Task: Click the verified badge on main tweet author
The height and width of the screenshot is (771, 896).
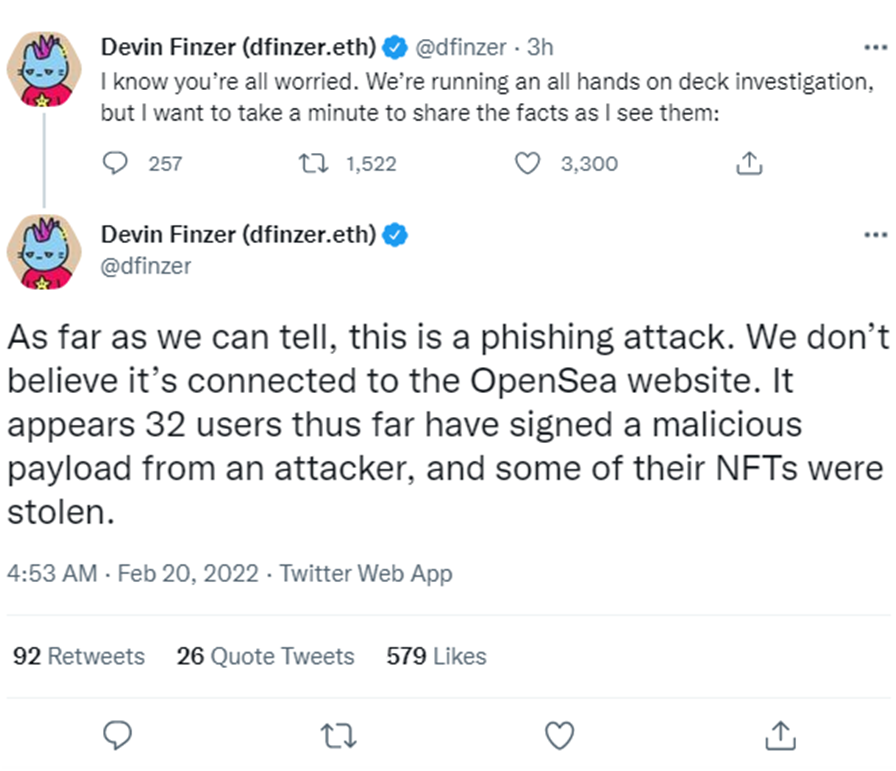Action: [394, 235]
